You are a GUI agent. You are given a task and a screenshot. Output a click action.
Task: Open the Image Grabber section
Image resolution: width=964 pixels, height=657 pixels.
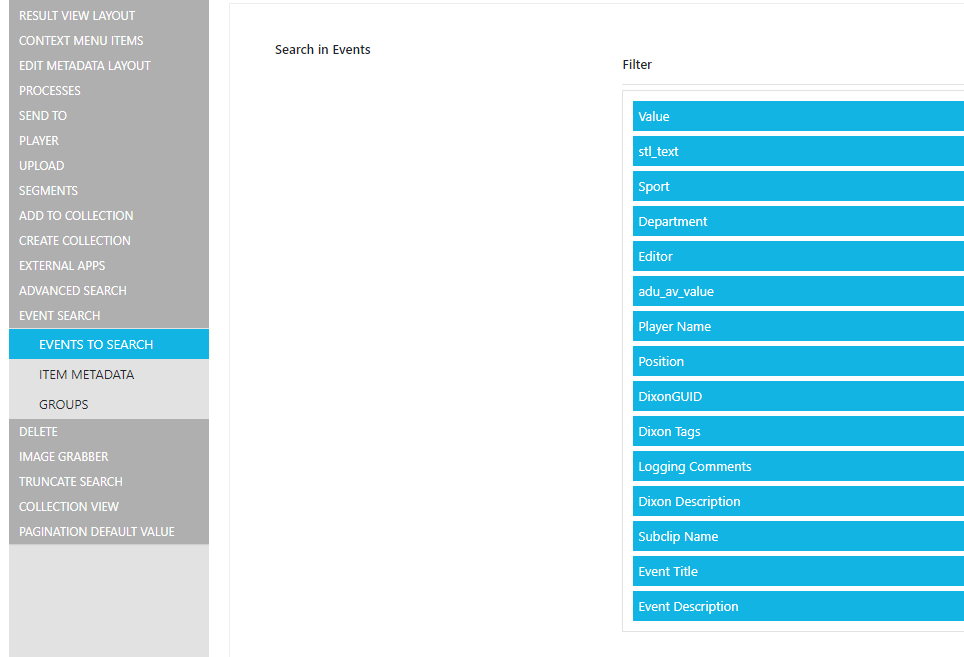[x=64, y=457]
